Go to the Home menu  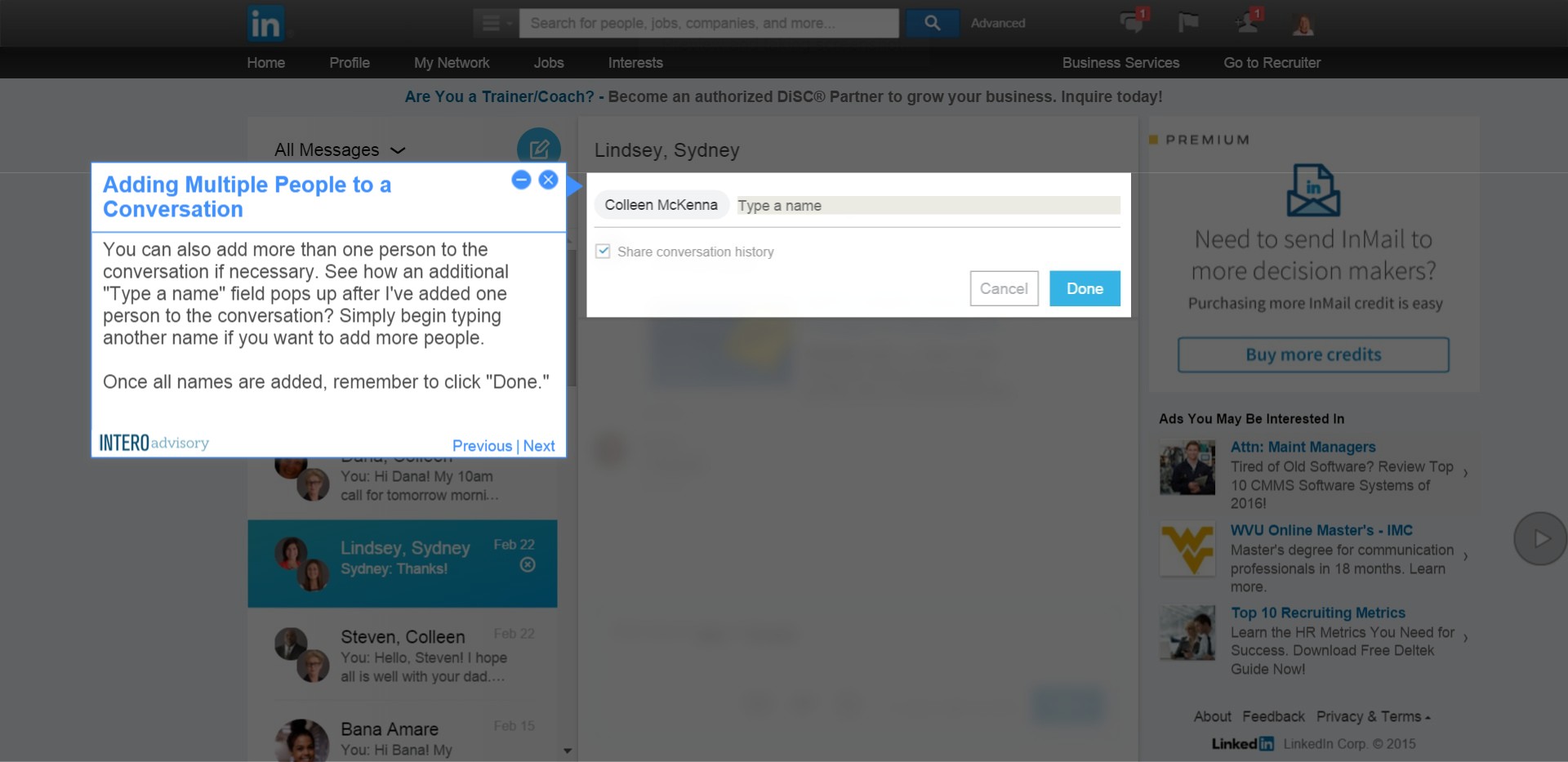(266, 63)
